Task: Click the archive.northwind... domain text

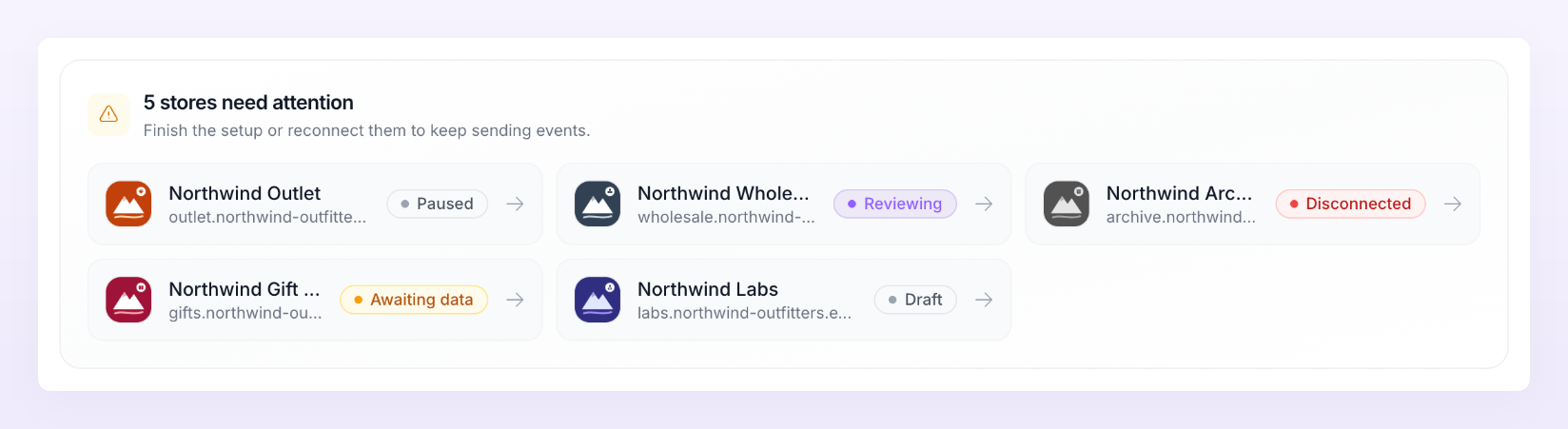Action: (1181, 217)
